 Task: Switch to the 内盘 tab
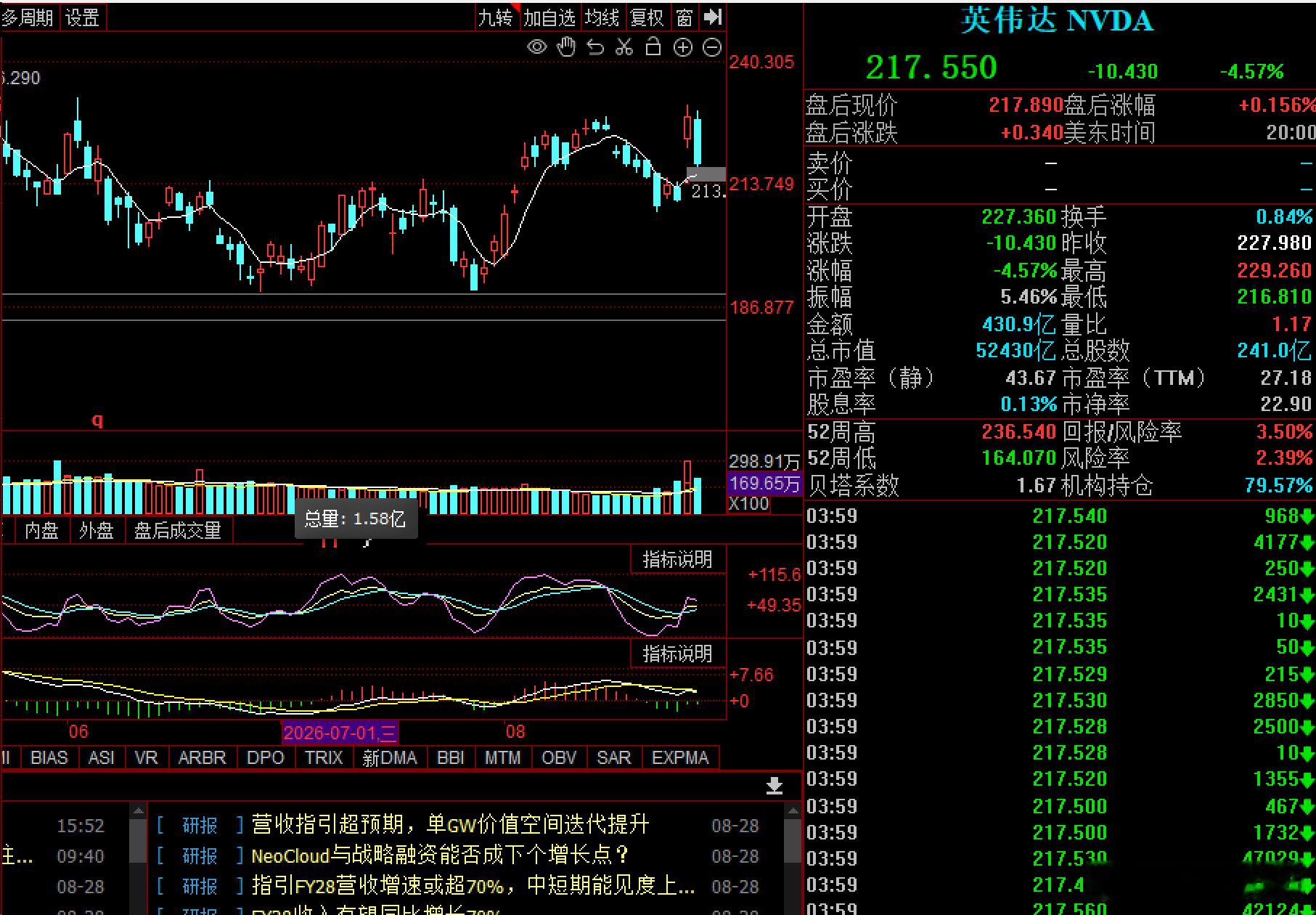tap(41, 531)
